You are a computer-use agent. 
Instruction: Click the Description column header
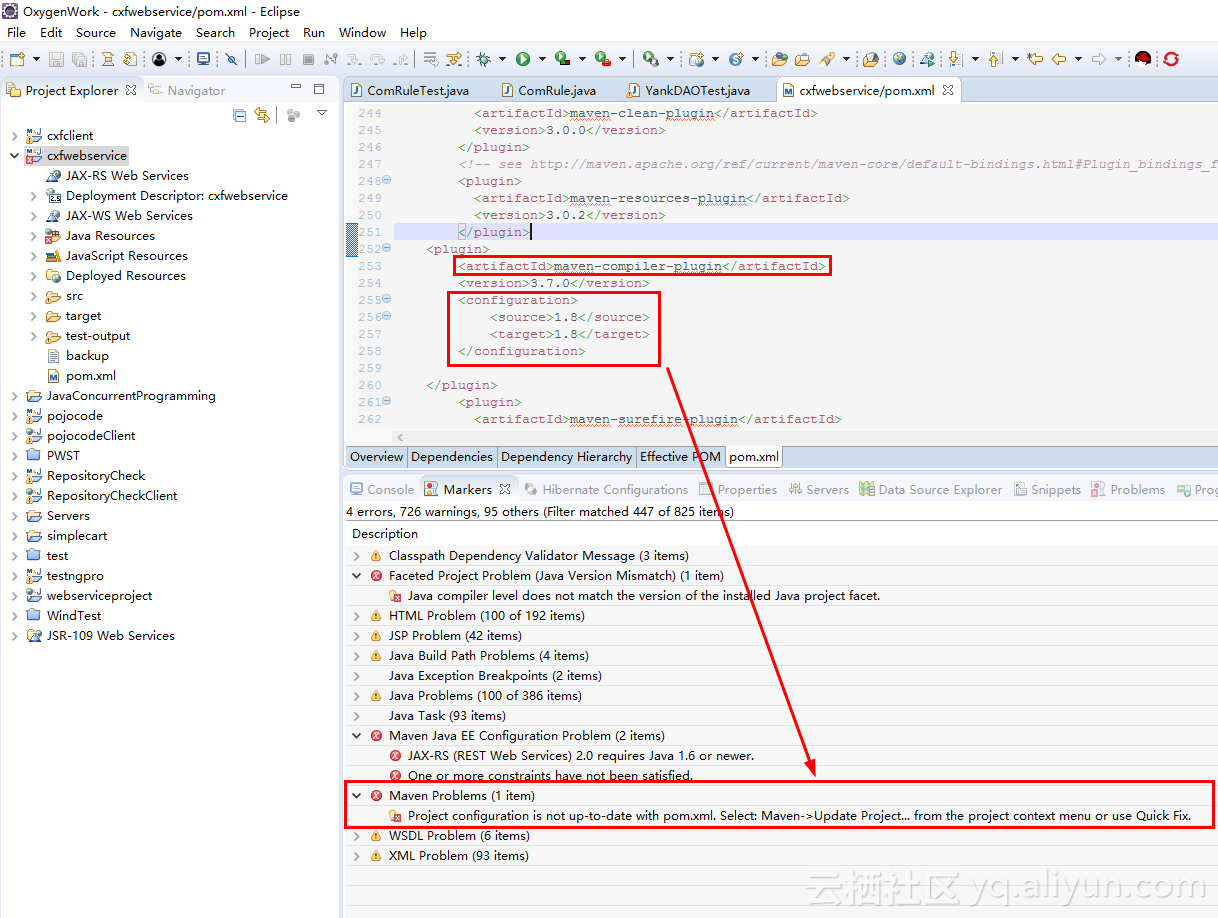click(x=385, y=534)
